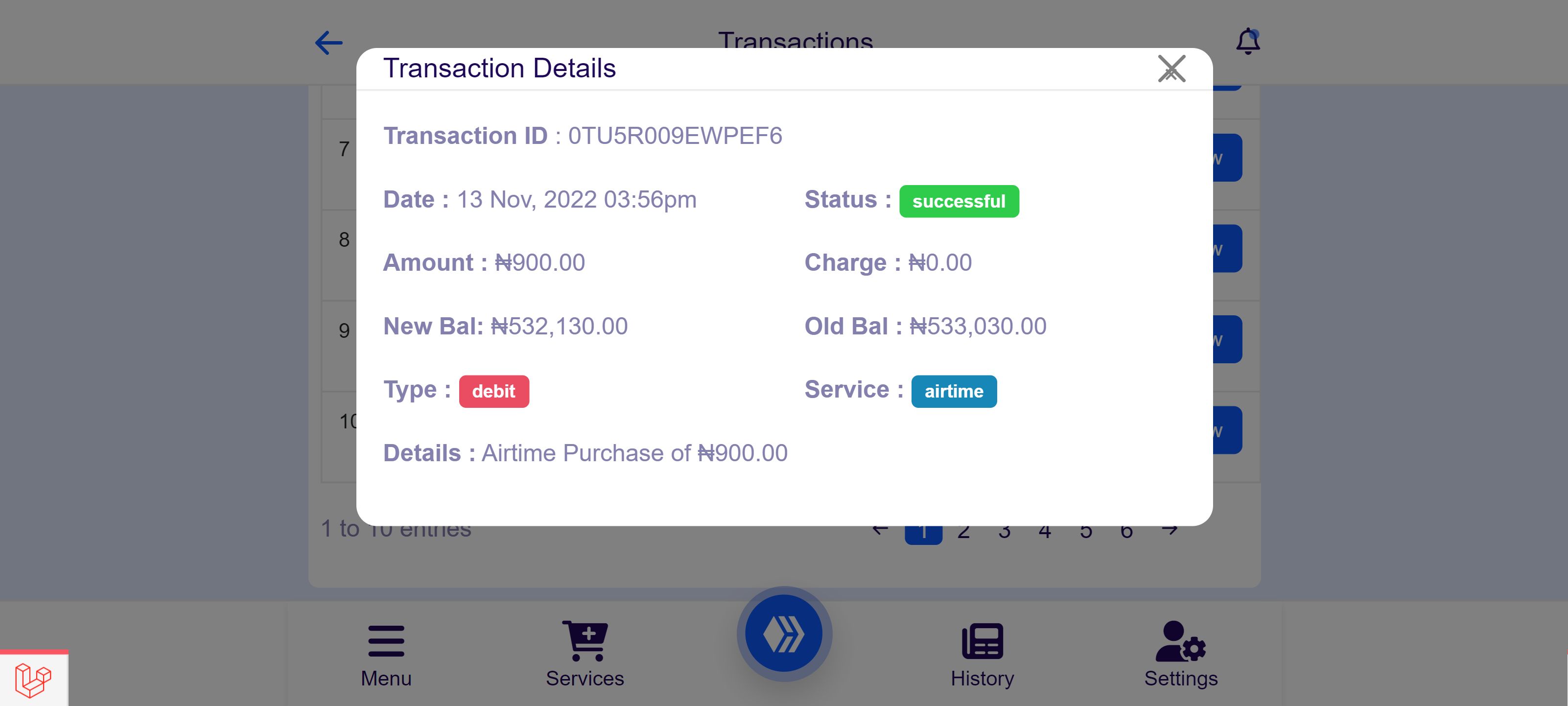This screenshot has width=1568, height=706.
Task: Open the Services cart icon
Action: pyautogui.click(x=585, y=640)
